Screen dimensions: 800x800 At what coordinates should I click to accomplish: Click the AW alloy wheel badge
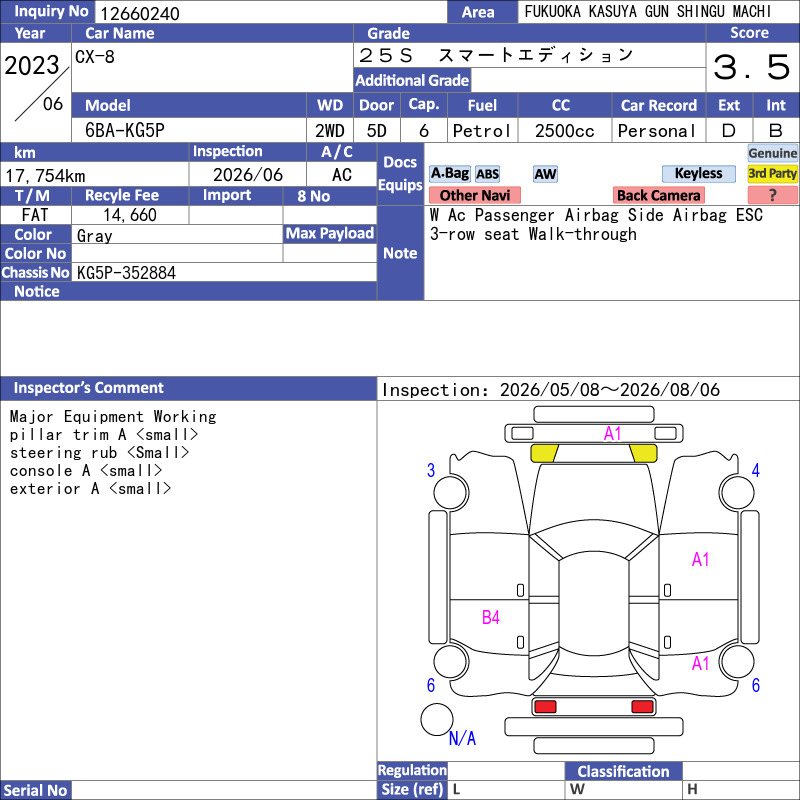pyautogui.click(x=545, y=174)
